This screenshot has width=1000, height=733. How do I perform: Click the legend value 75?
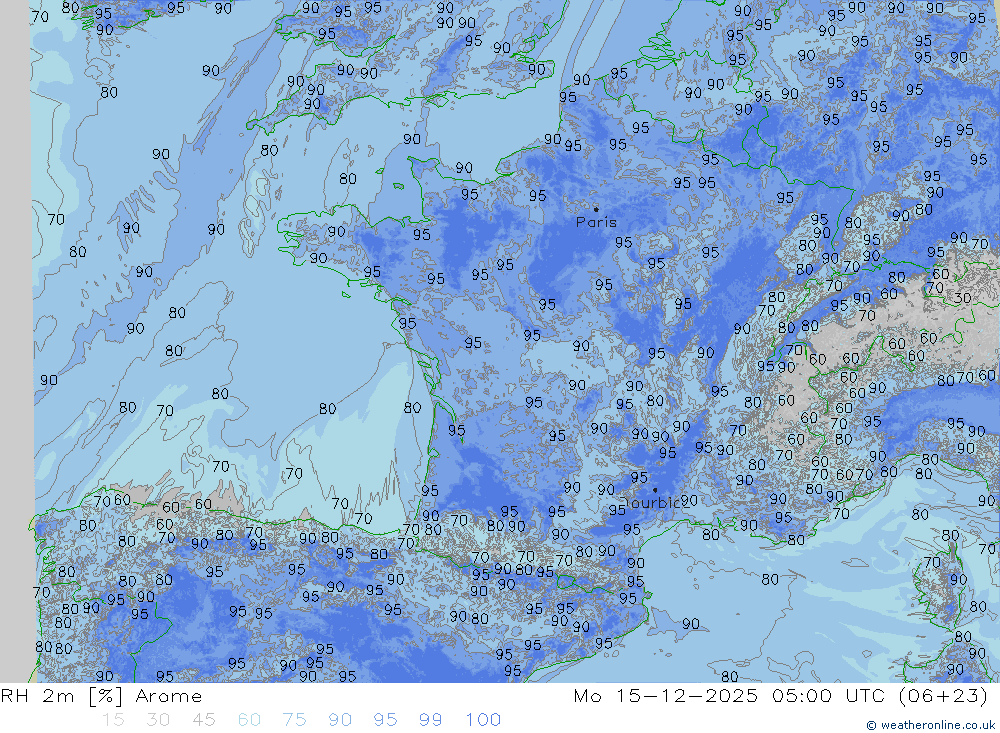click(295, 720)
